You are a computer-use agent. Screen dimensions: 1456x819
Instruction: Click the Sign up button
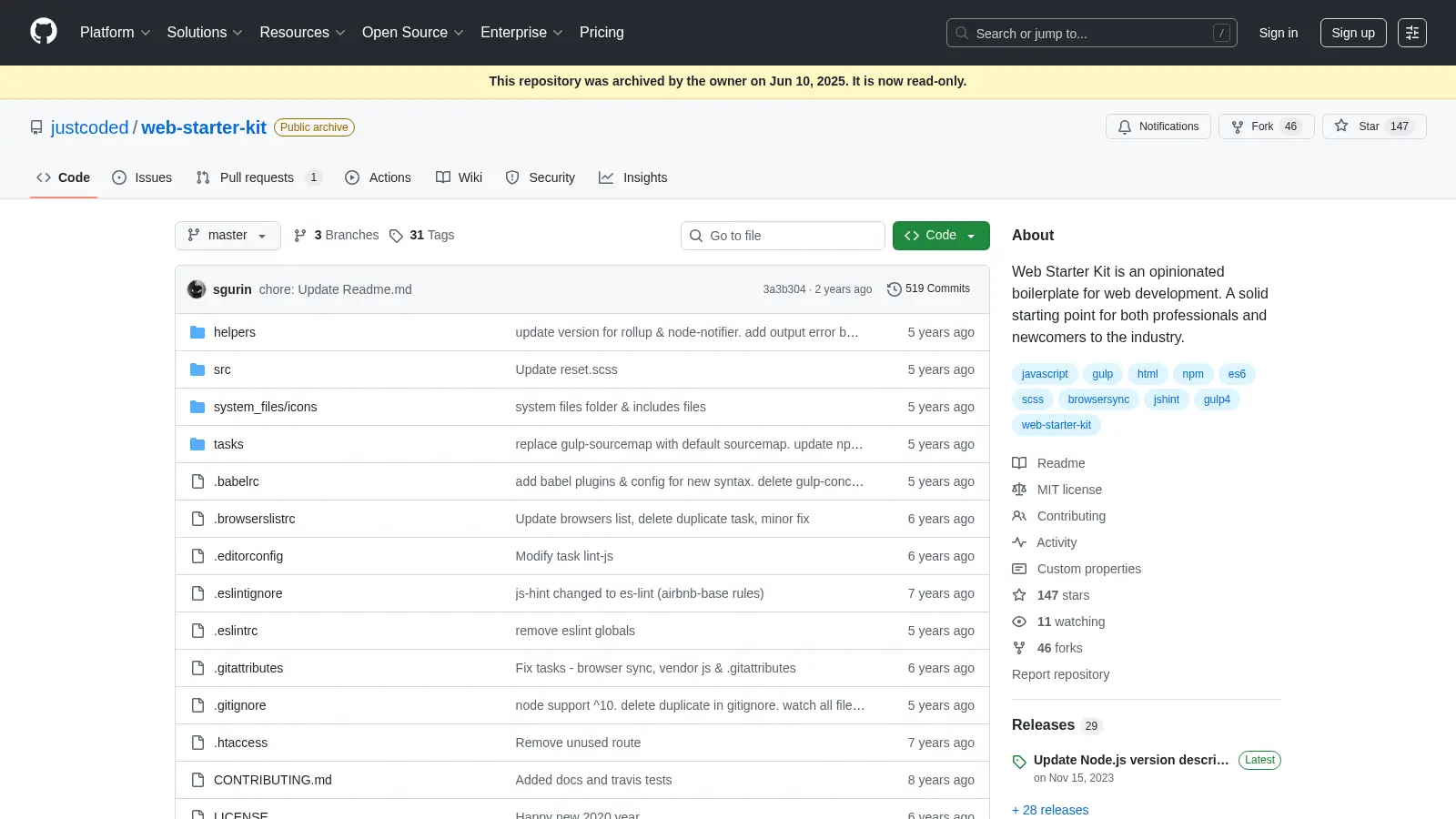[x=1353, y=33]
